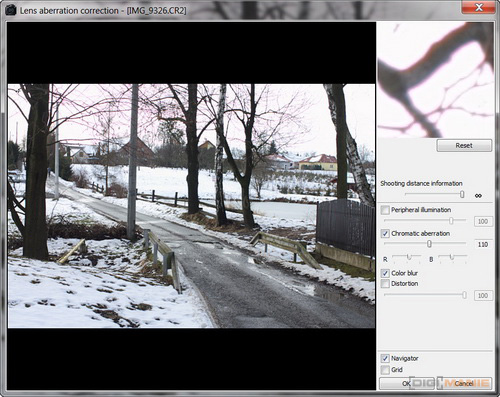Turn off the Navigator checkbox
The width and height of the screenshot is (500, 397).
click(x=385, y=358)
